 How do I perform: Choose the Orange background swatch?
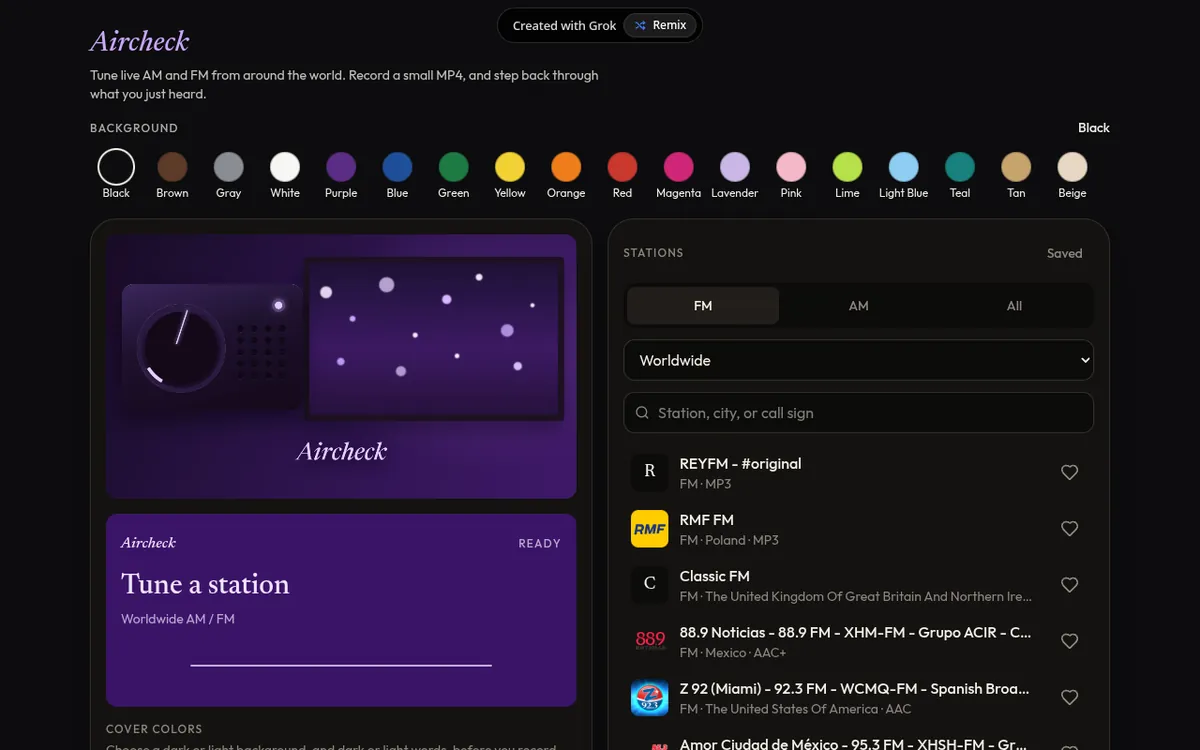point(566,167)
